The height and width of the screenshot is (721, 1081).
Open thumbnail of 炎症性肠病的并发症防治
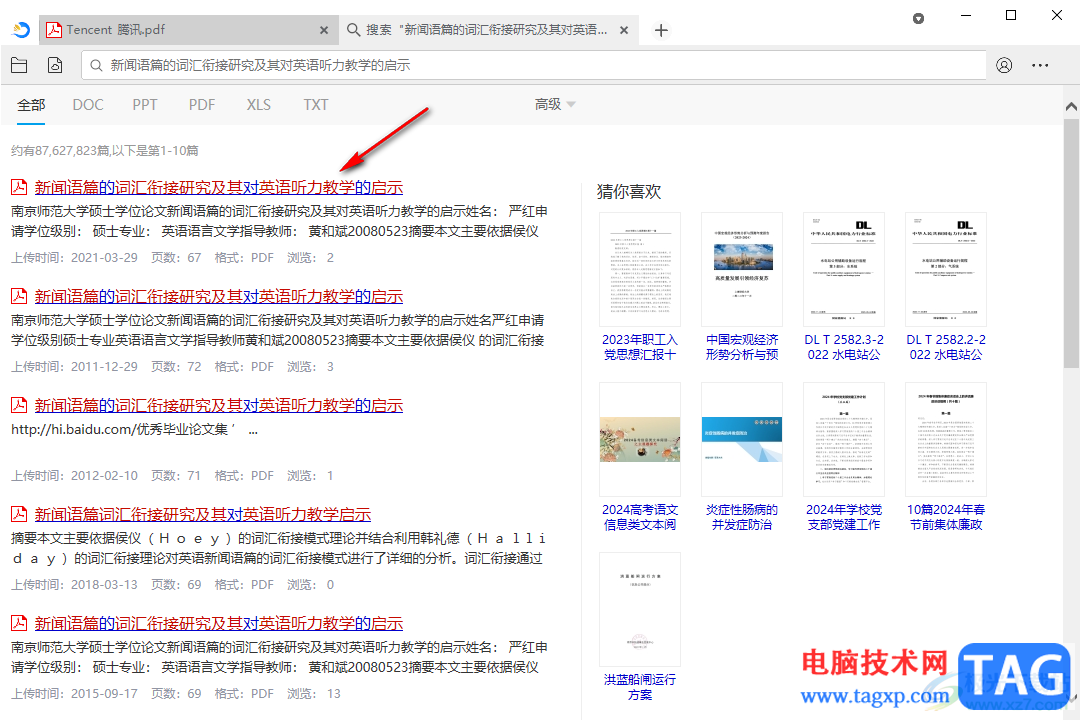pos(742,440)
